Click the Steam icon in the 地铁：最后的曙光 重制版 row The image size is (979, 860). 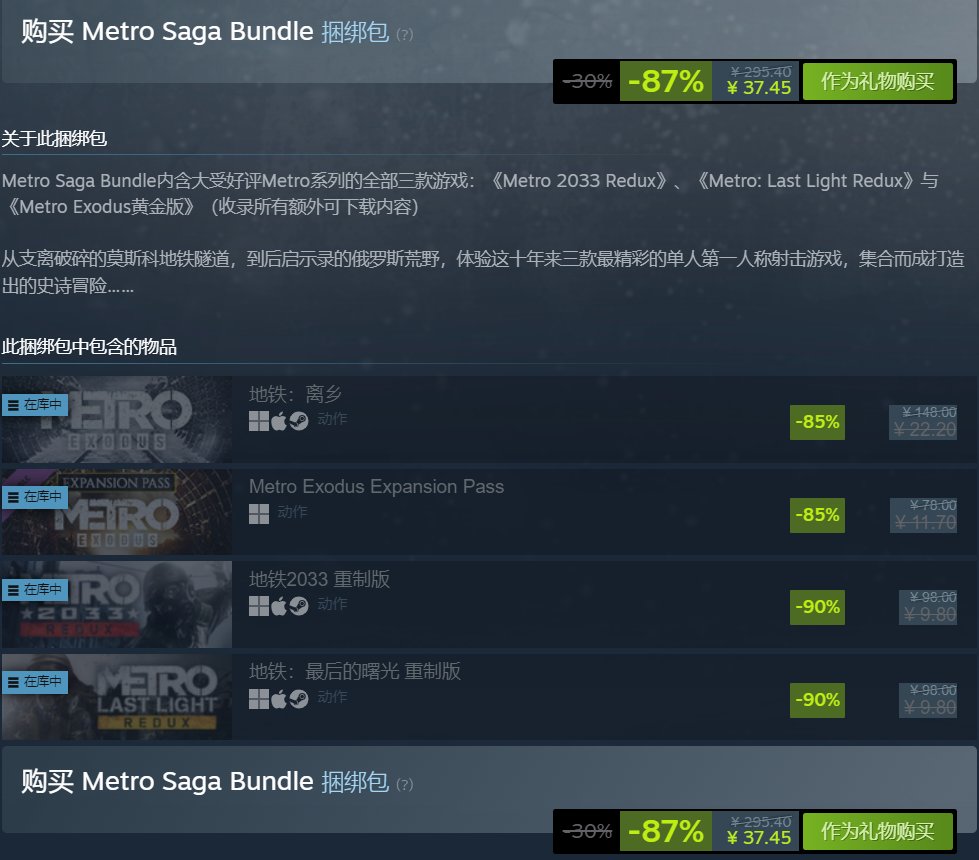(298, 698)
